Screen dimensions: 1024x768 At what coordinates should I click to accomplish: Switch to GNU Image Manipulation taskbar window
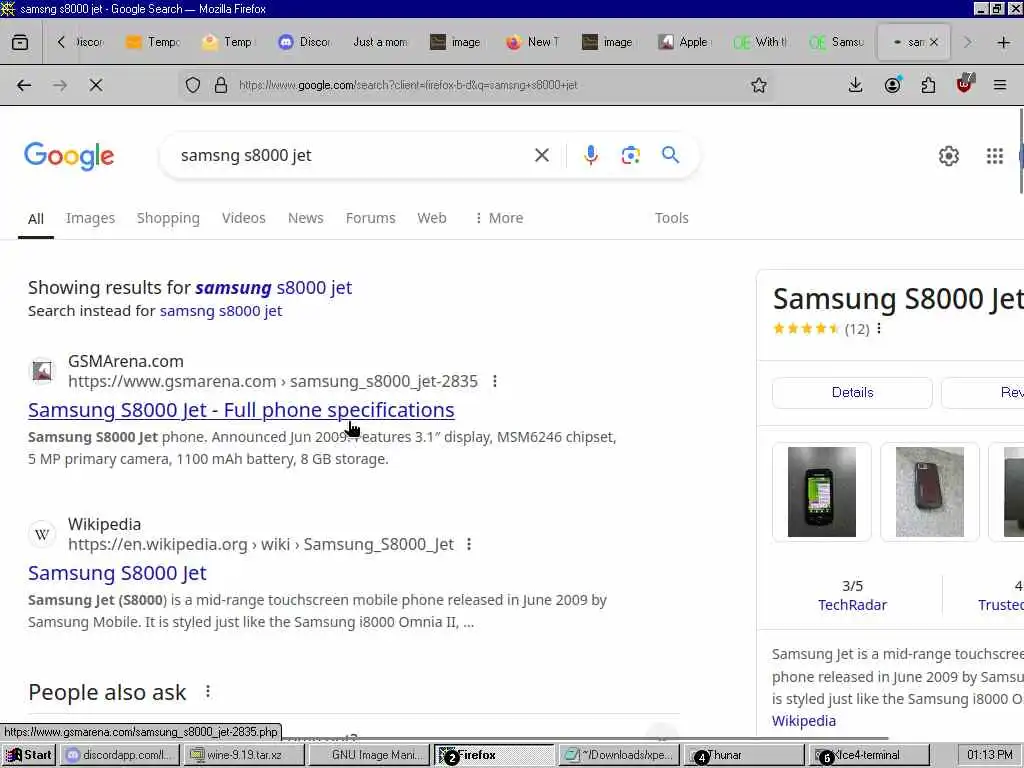pos(370,755)
